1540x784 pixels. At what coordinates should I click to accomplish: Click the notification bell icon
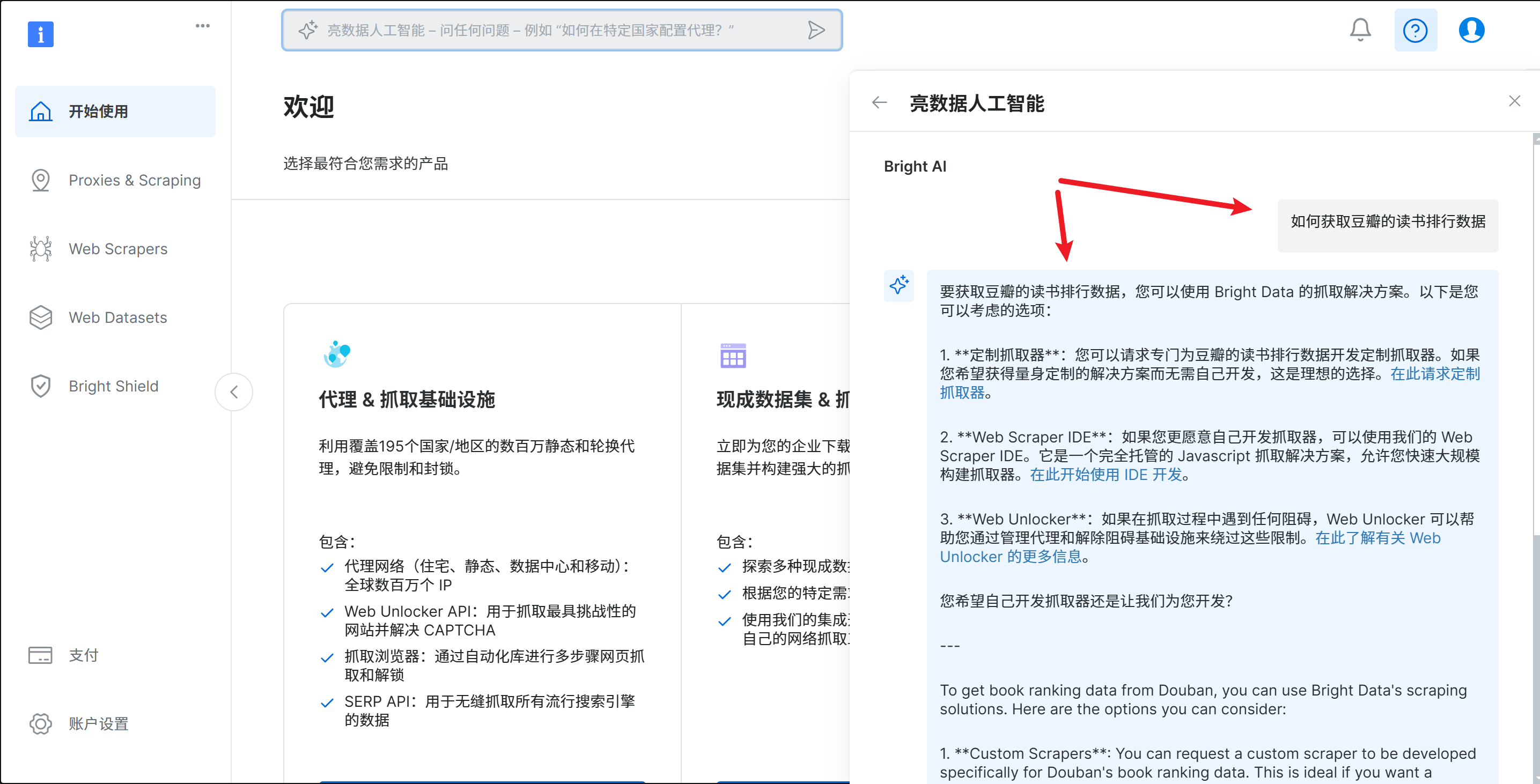point(1360,30)
